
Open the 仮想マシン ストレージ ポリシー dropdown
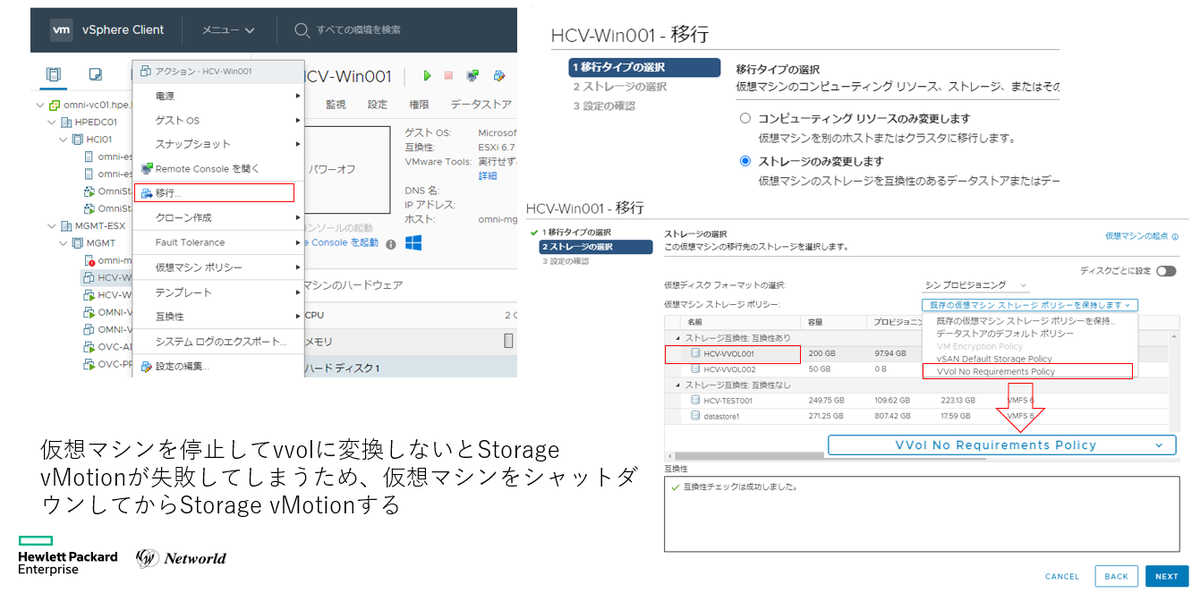tap(1028, 304)
